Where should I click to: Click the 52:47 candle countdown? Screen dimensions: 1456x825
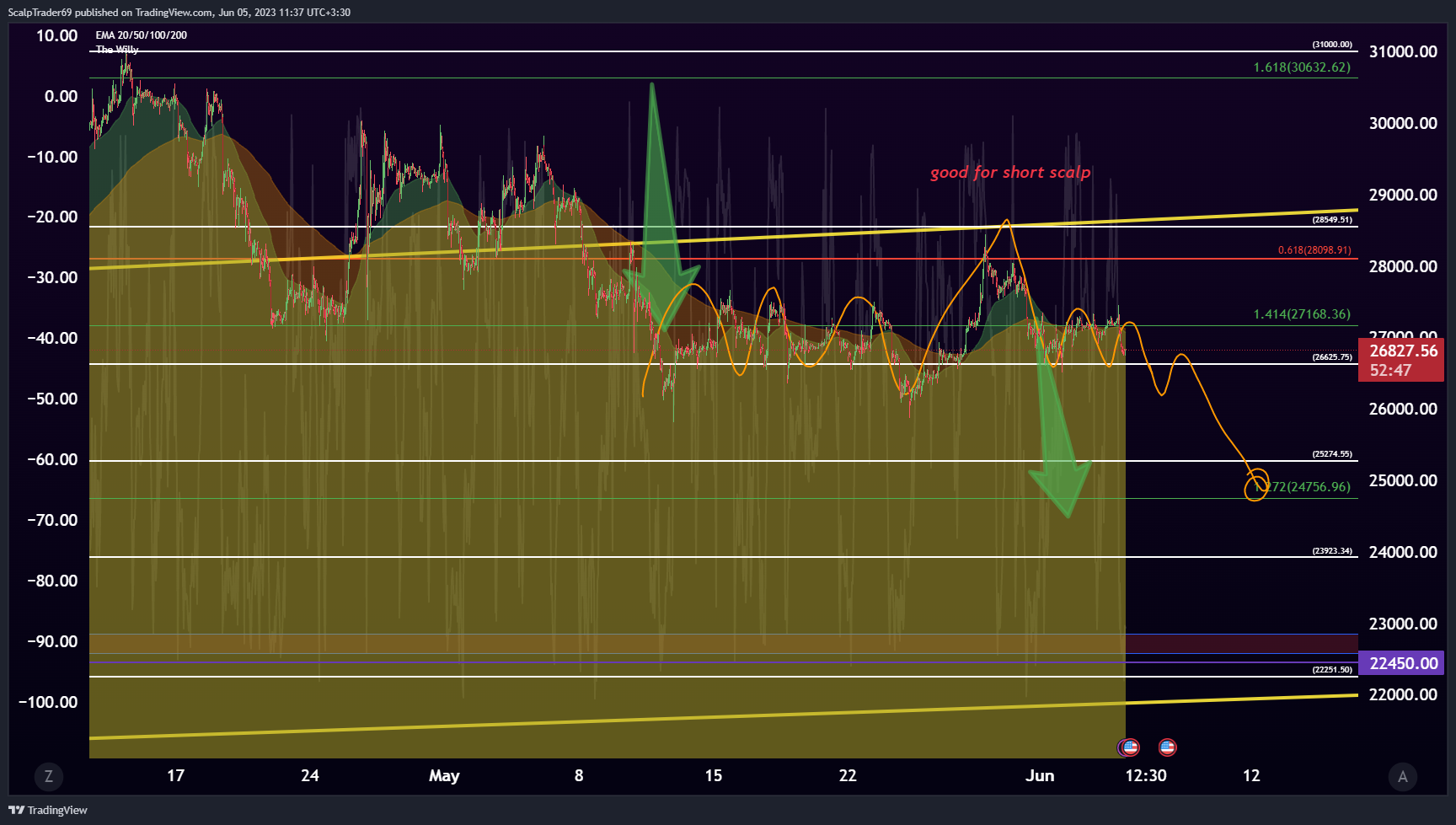(1390, 370)
